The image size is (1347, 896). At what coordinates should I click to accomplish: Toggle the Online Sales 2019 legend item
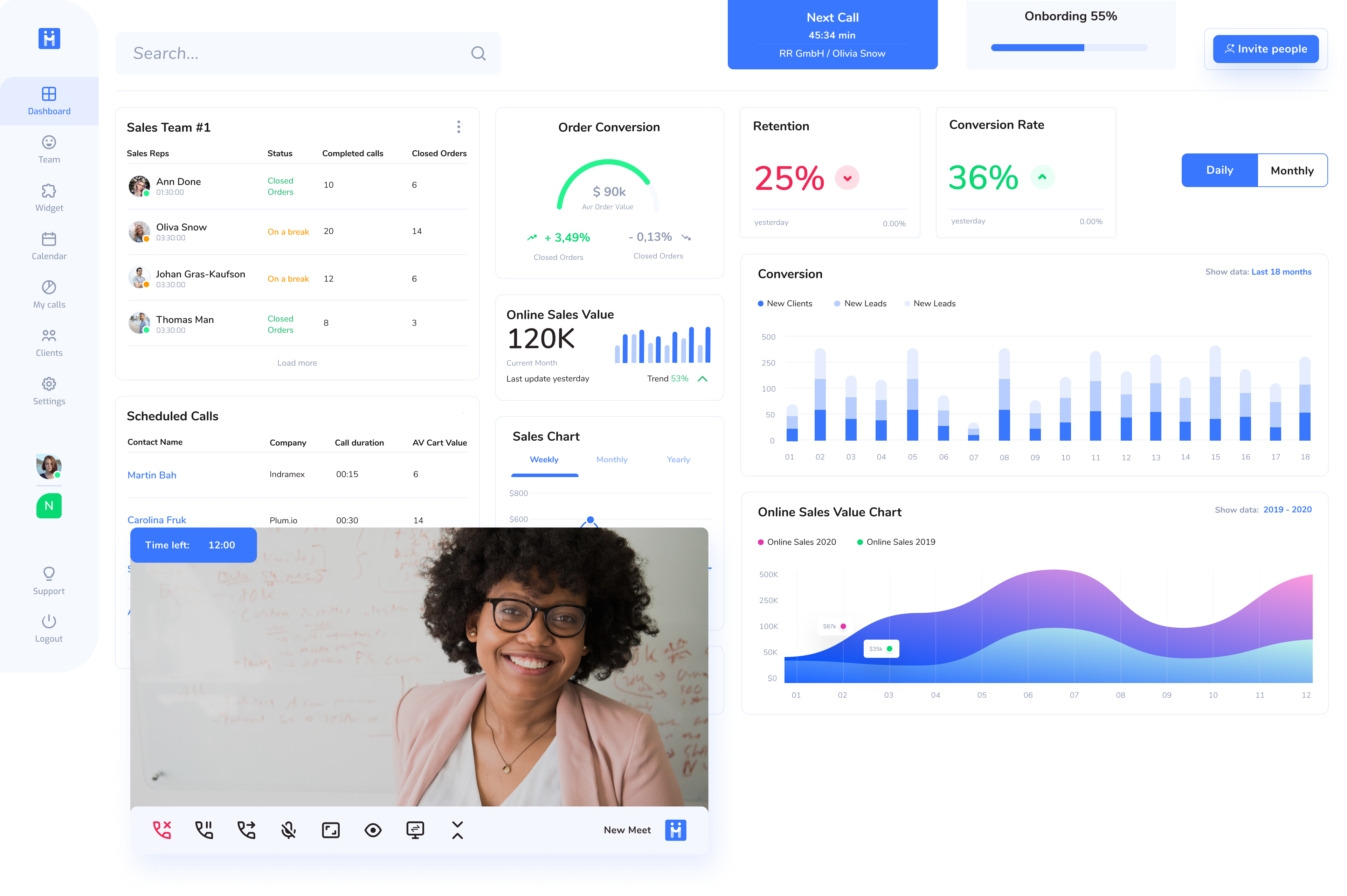tap(896, 542)
